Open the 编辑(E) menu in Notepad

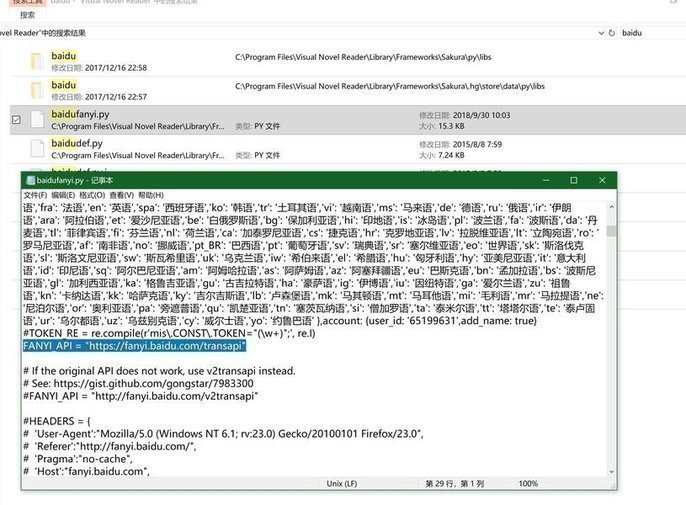click(x=63, y=195)
